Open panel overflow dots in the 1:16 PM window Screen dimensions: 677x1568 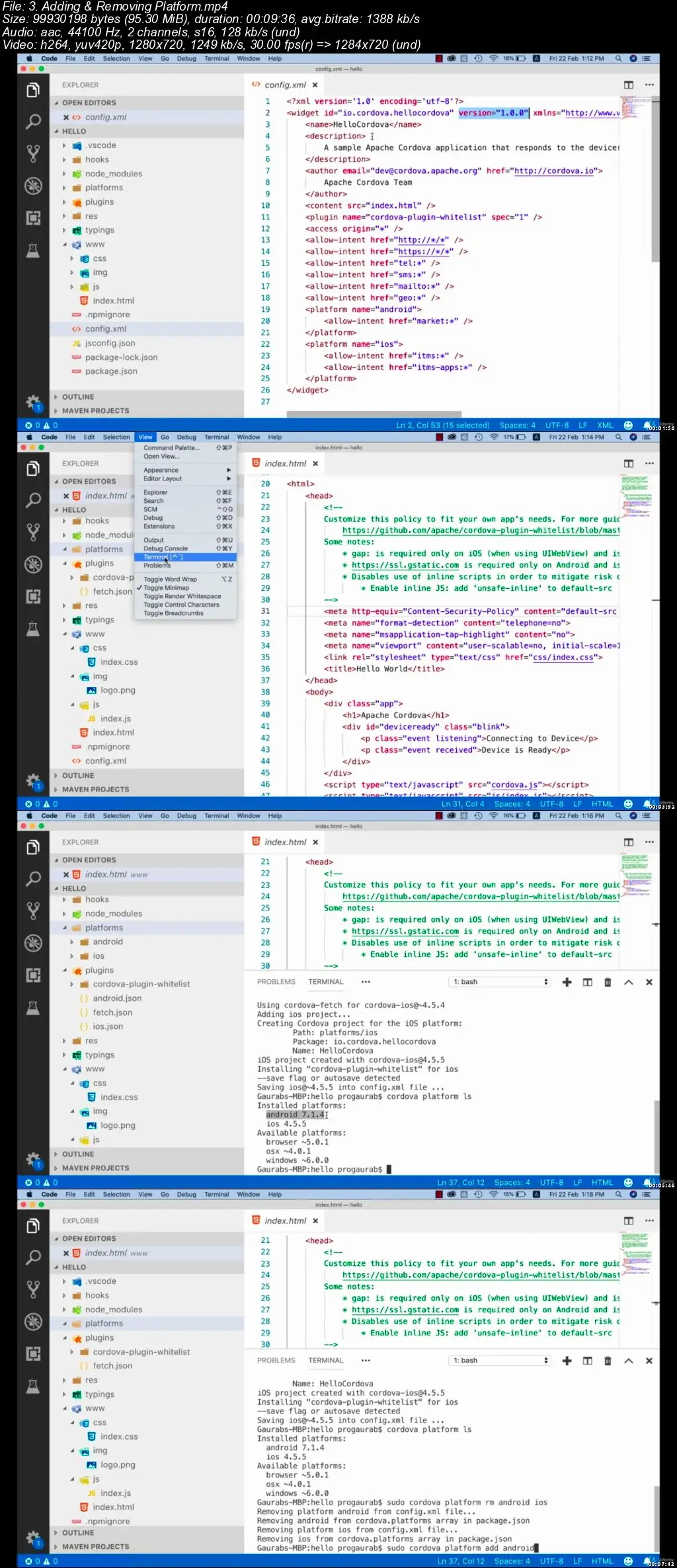point(366,982)
